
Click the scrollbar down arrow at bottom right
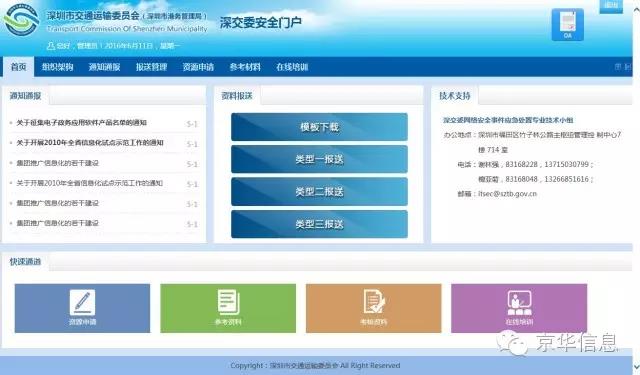[636, 366]
